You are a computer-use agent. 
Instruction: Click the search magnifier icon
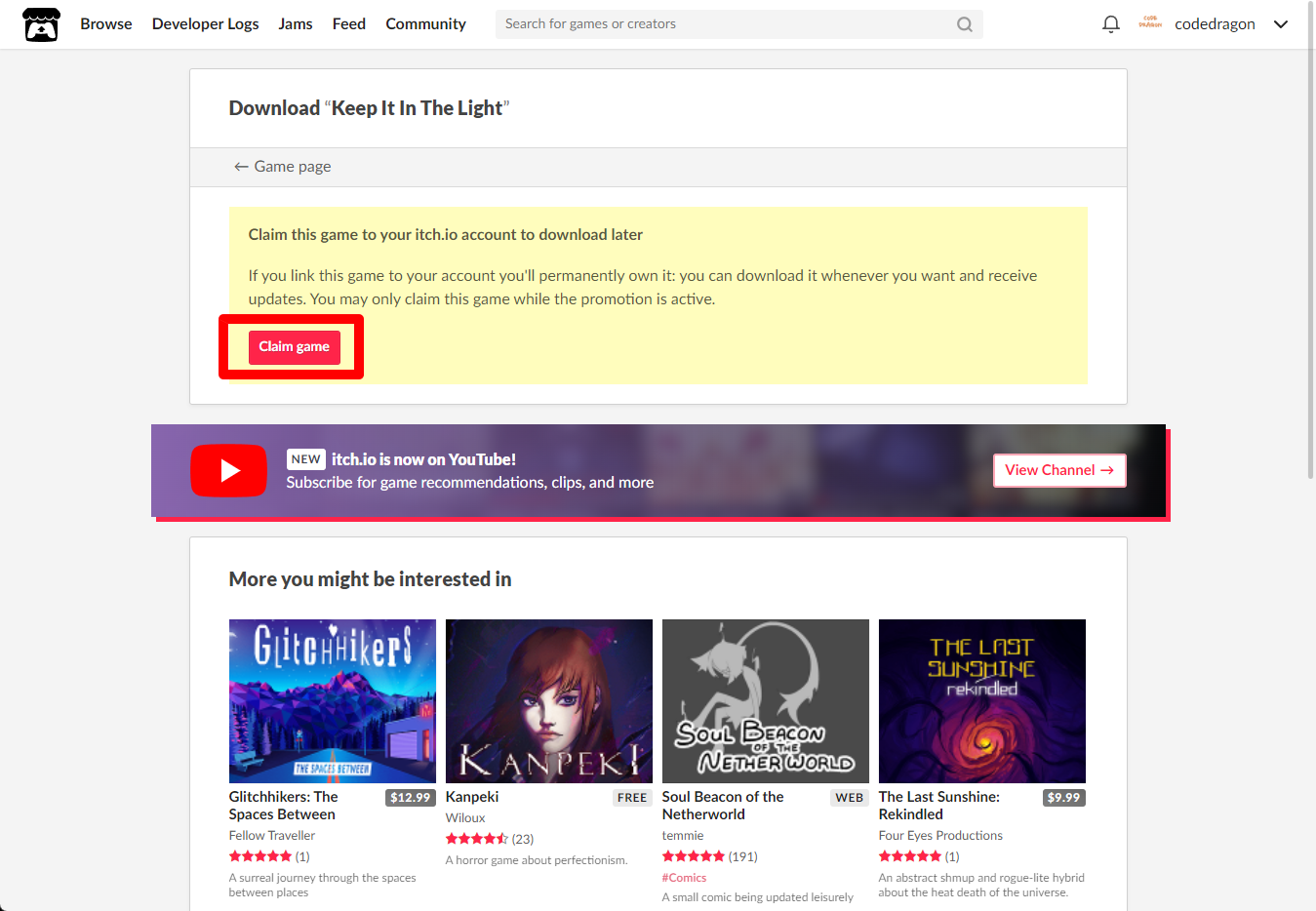click(x=964, y=24)
